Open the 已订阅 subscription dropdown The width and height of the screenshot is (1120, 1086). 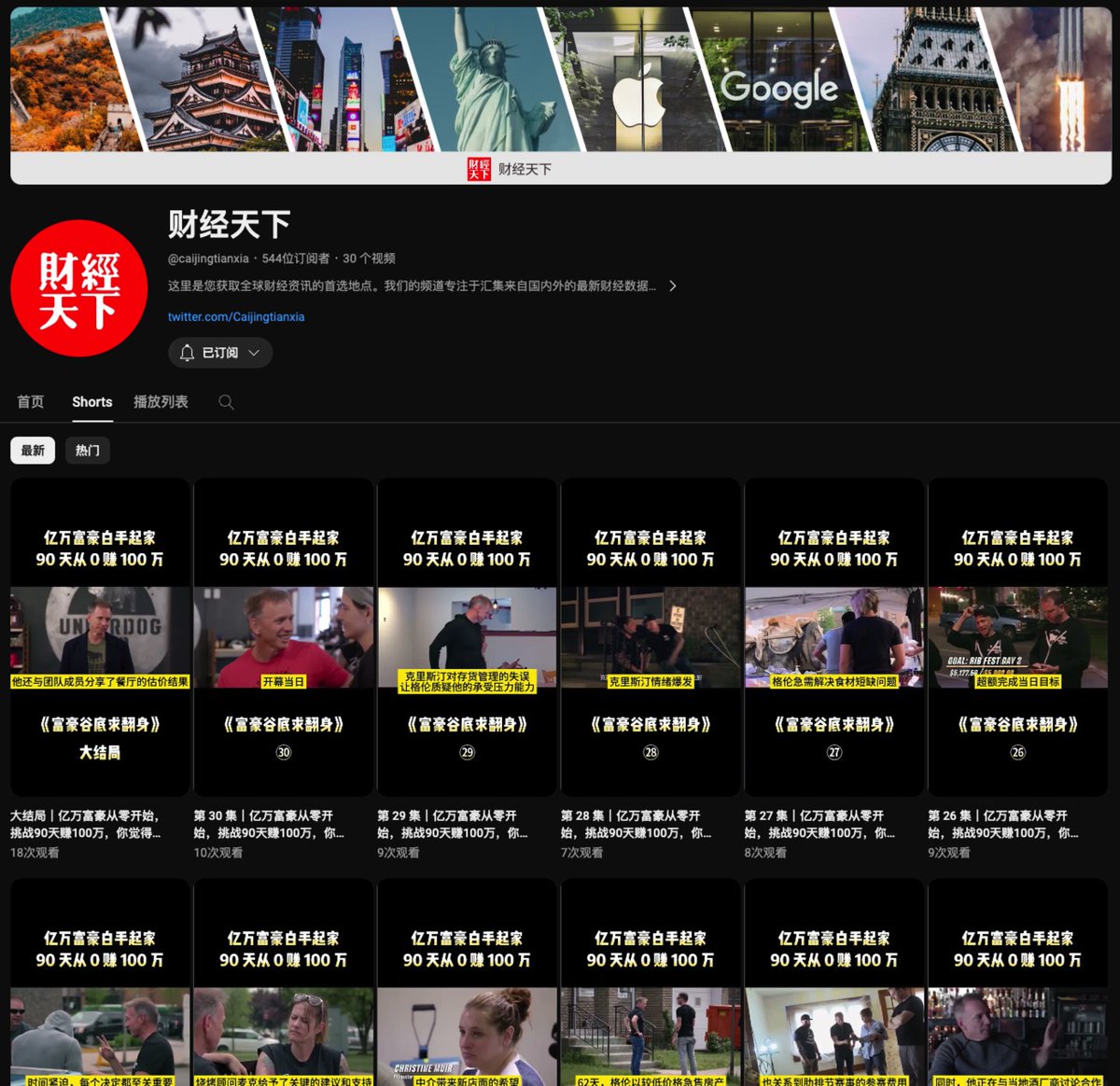220,353
